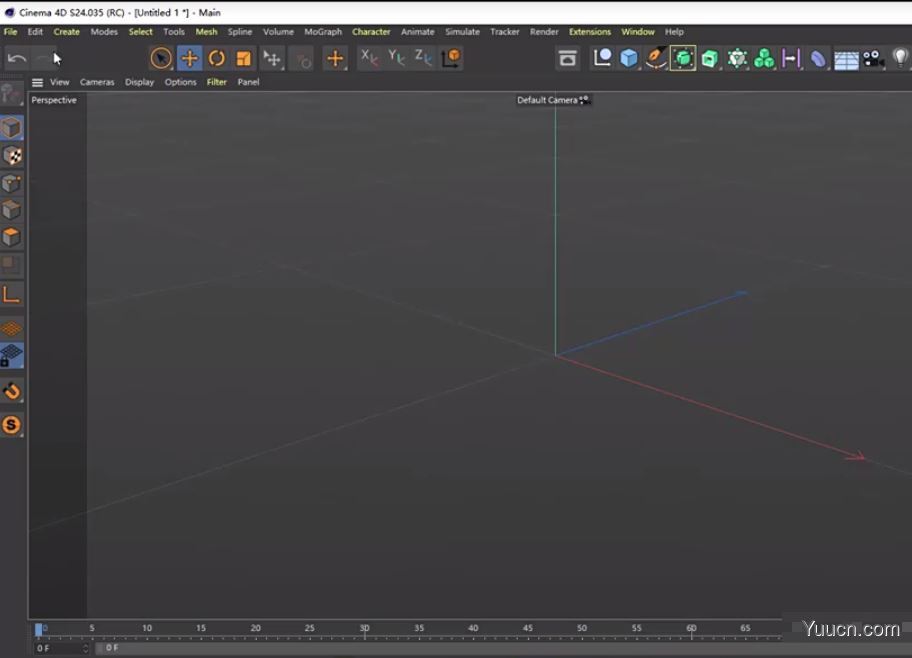Image resolution: width=912 pixels, height=658 pixels.
Task: Click the Render to Picture Viewer icon
Action: [x=568, y=58]
